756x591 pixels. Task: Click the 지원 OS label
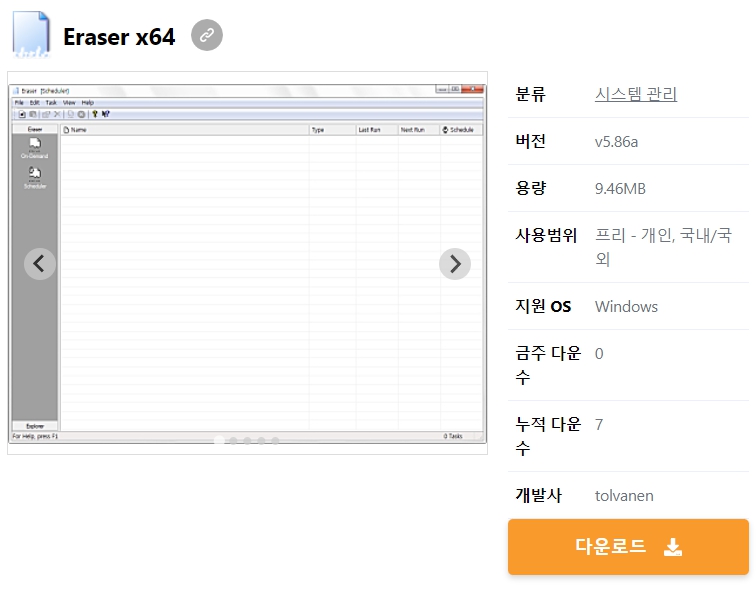tap(543, 306)
